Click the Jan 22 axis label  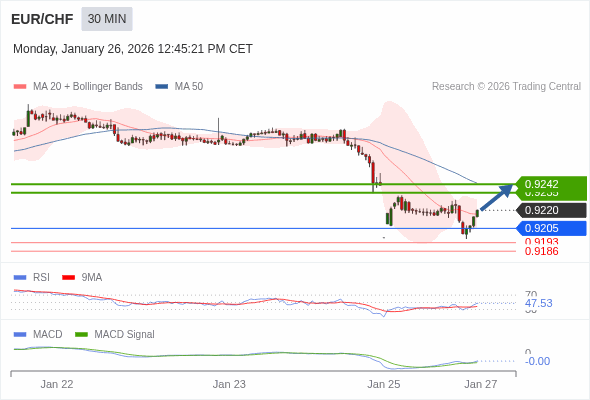pos(57,384)
